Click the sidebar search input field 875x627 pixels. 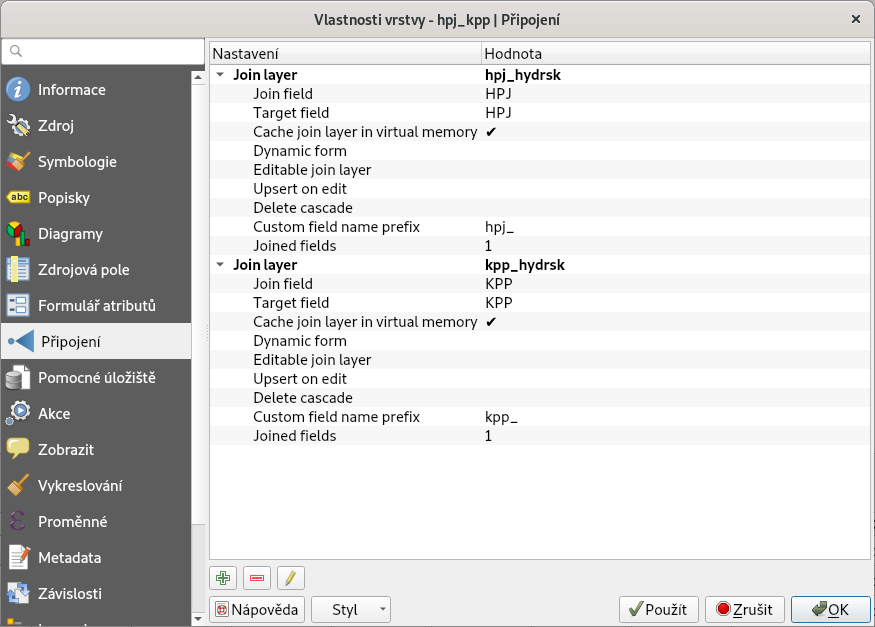click(103, 51)
